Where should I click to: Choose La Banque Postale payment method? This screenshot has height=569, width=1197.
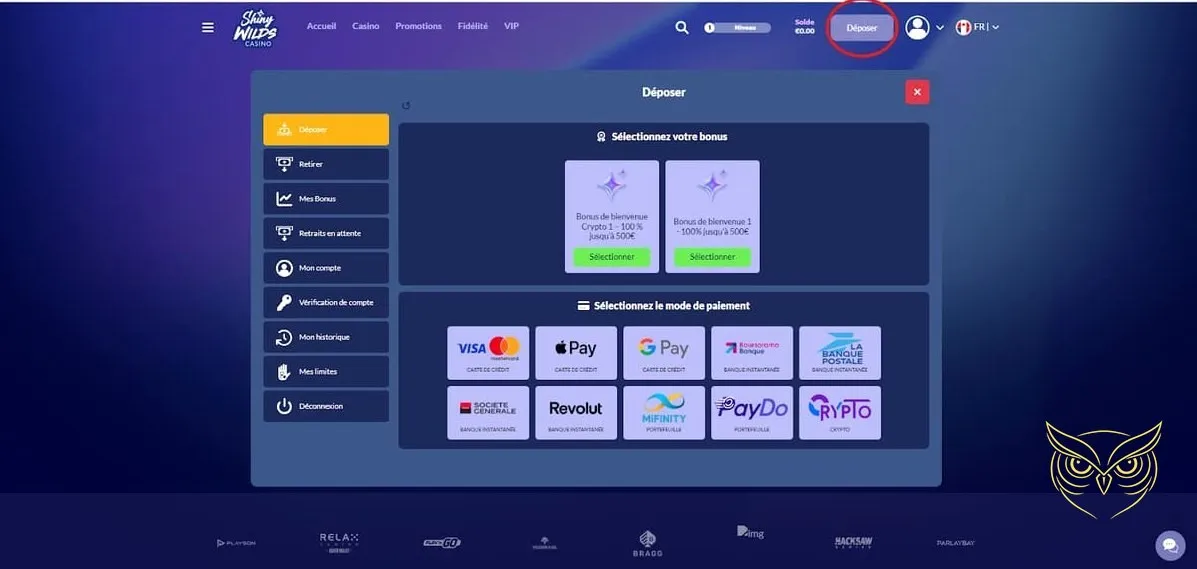pyautogui.click(x=840, y=353)
